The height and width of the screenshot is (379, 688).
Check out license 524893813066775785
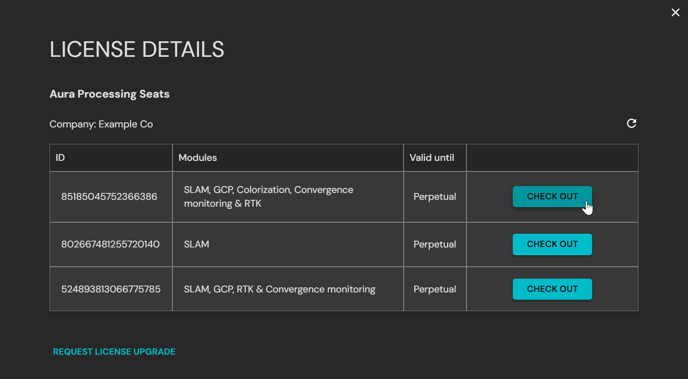click(x=552, y=289)
